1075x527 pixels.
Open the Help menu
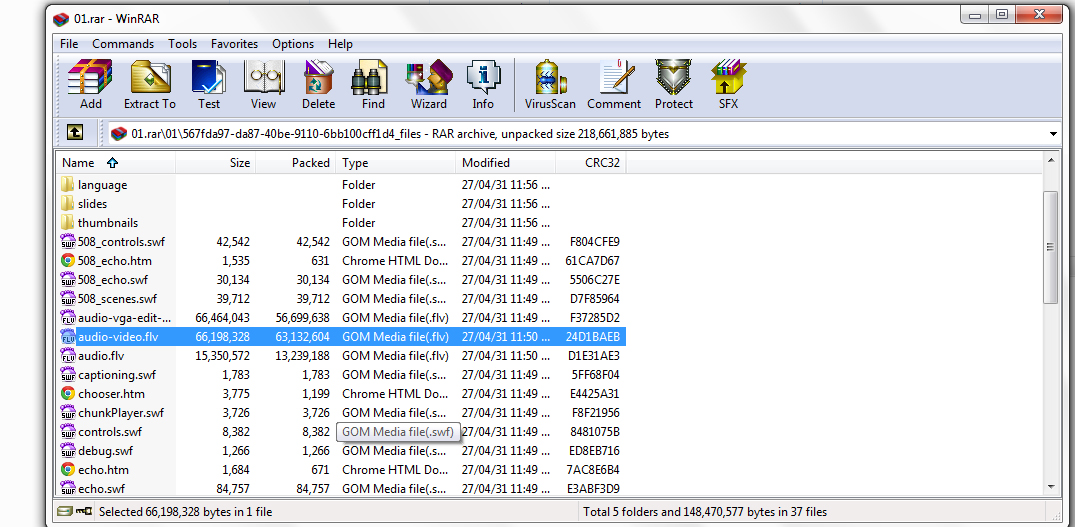[x=340, y=44]
